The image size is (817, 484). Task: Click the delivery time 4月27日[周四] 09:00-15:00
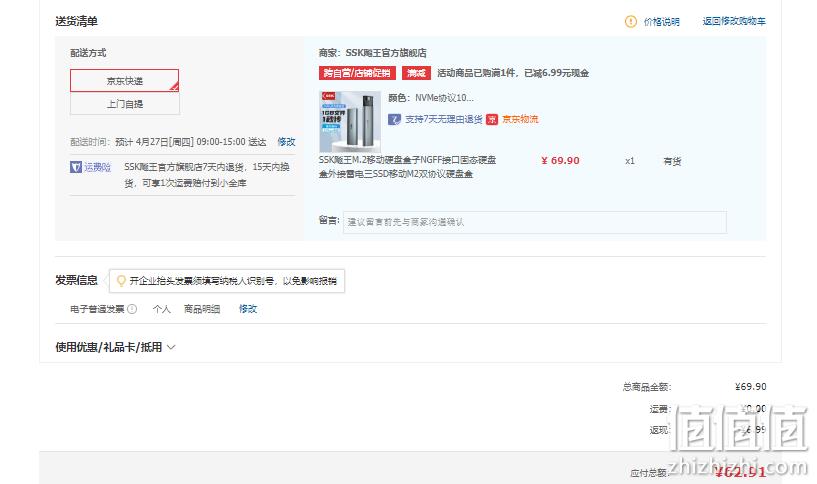[x=190, y=142]
